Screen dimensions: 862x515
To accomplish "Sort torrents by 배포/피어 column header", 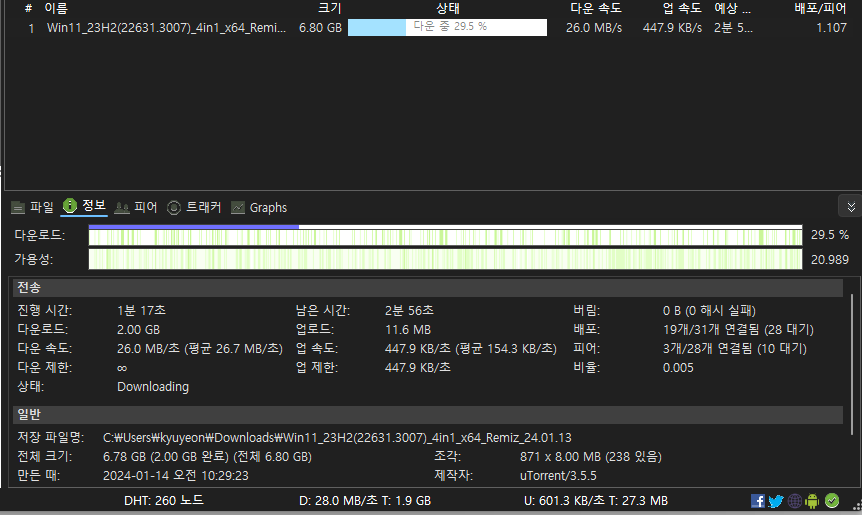I will coord(820,8).
